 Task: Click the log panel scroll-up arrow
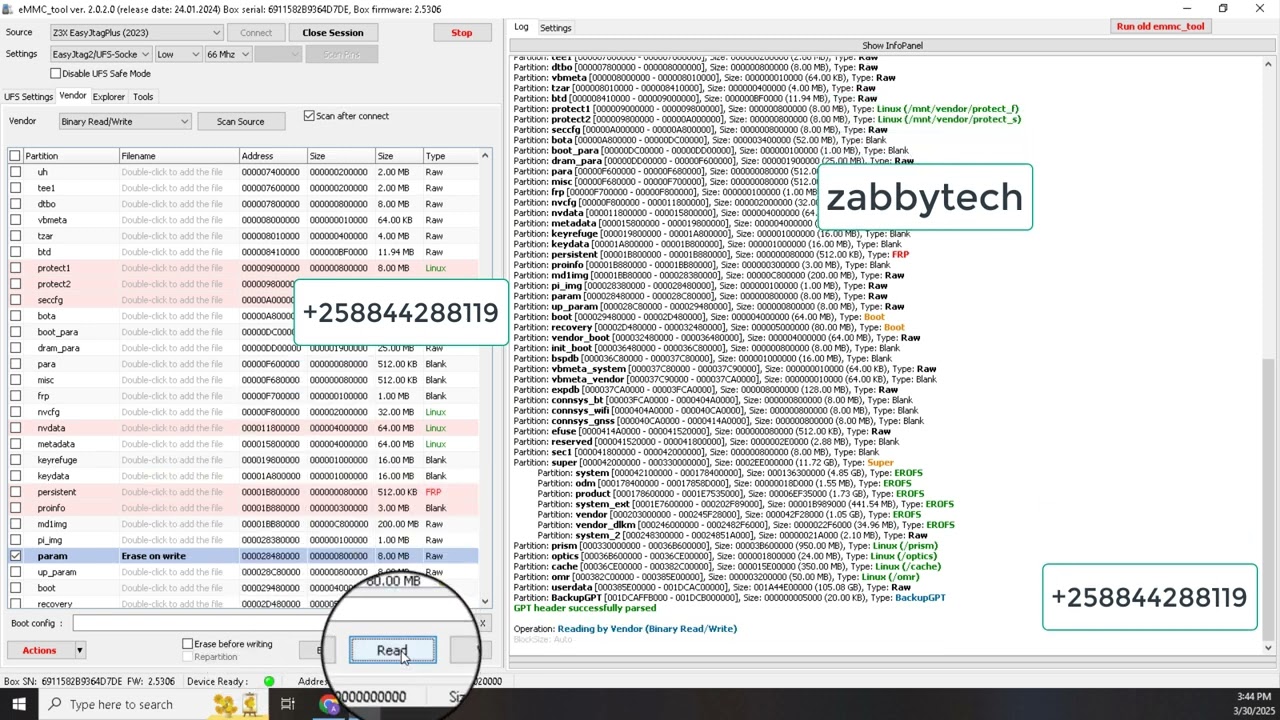(1268, 64)
